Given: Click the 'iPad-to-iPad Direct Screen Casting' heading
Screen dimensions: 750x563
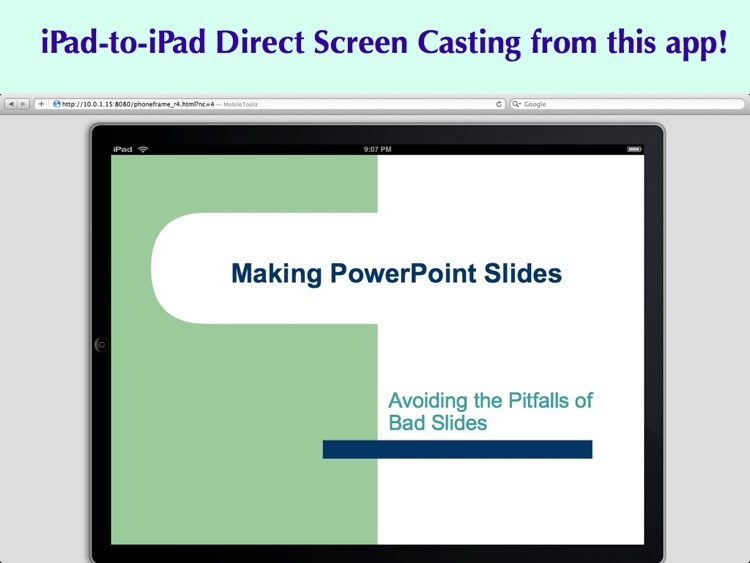Looking at the screenshot, I should click(384, 43).
